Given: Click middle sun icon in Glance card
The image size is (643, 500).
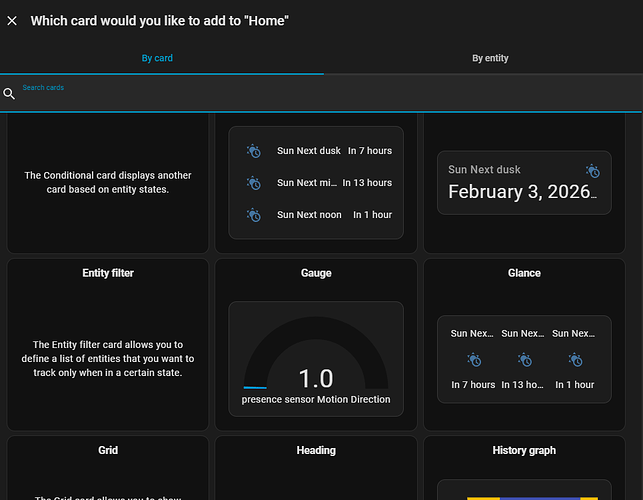Looking at the screenshot, I should (523, 359).
